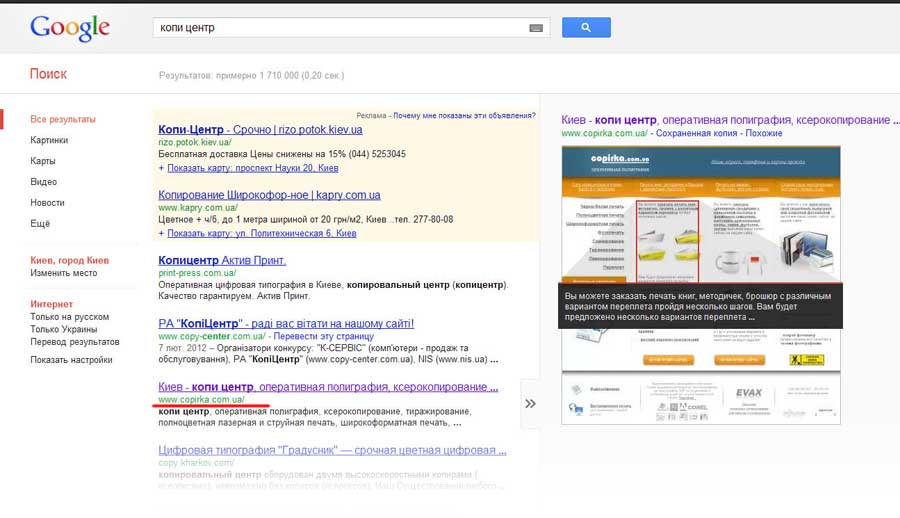The image size is (900, 518).
Task: Click 'Похожие' link in preview panel
Action: pyautogui.click(x=764, y=133)
